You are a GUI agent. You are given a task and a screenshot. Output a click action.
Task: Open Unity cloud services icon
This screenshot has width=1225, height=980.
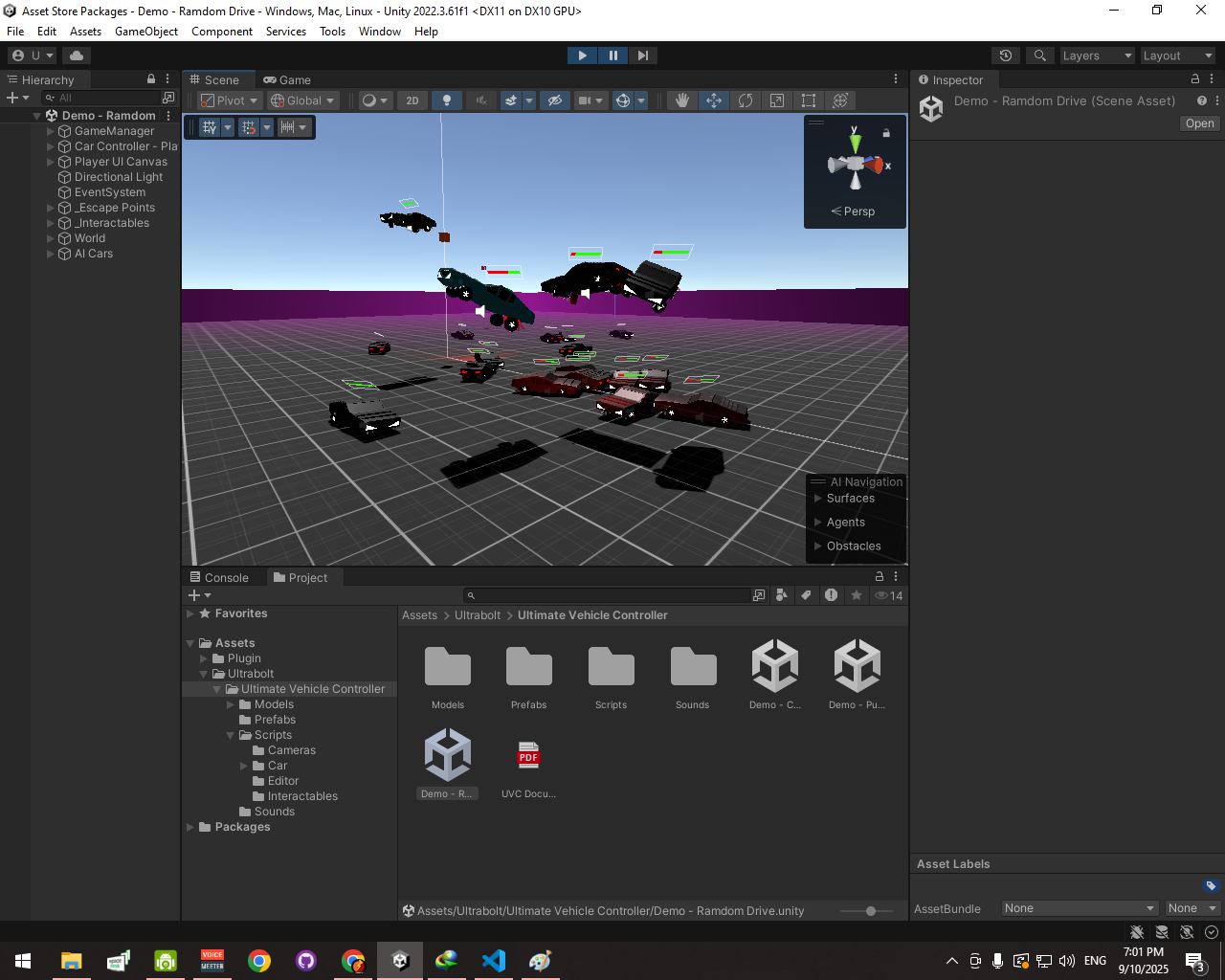(77, 56)
